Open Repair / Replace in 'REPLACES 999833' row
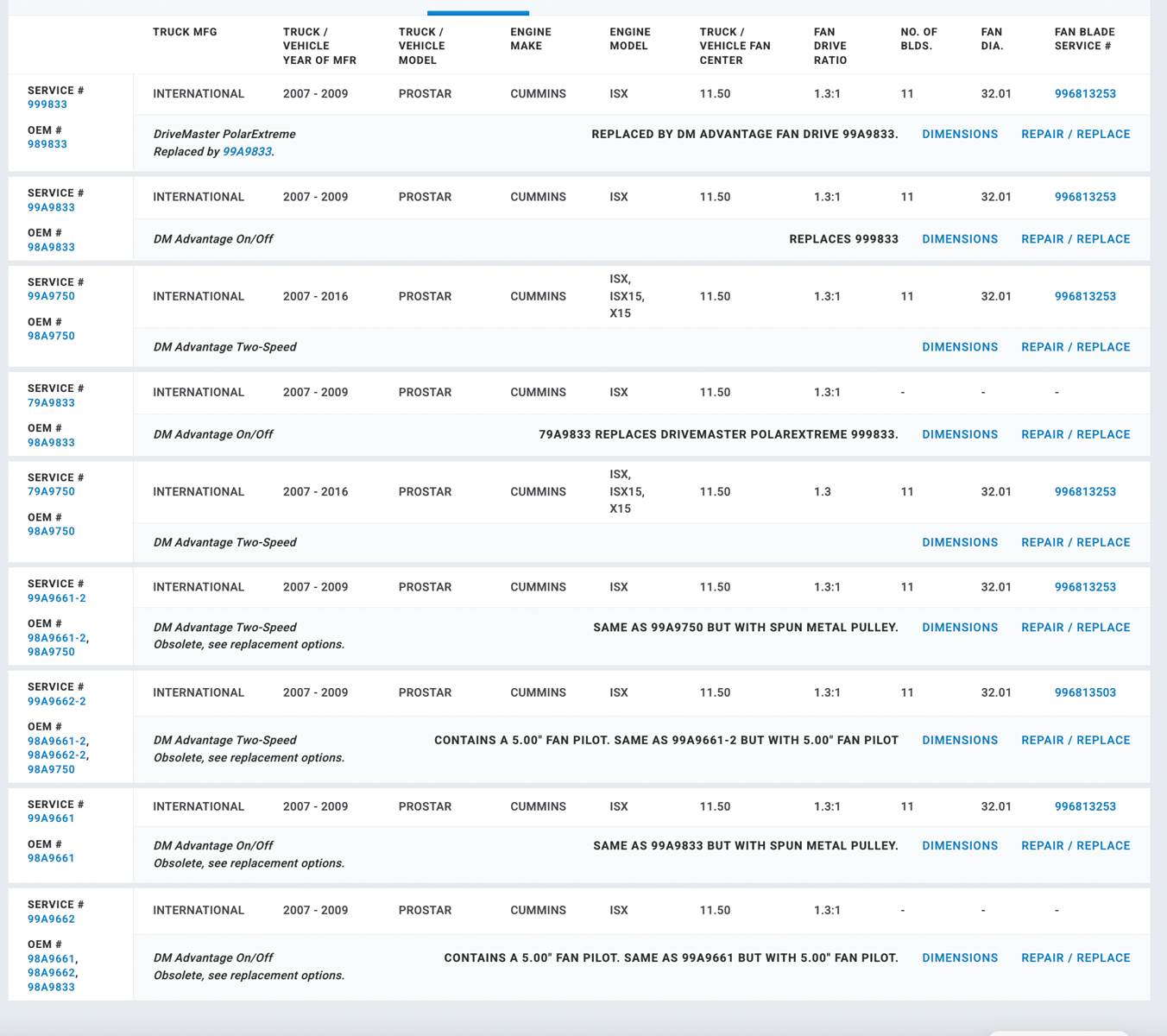 [1076, 239]
